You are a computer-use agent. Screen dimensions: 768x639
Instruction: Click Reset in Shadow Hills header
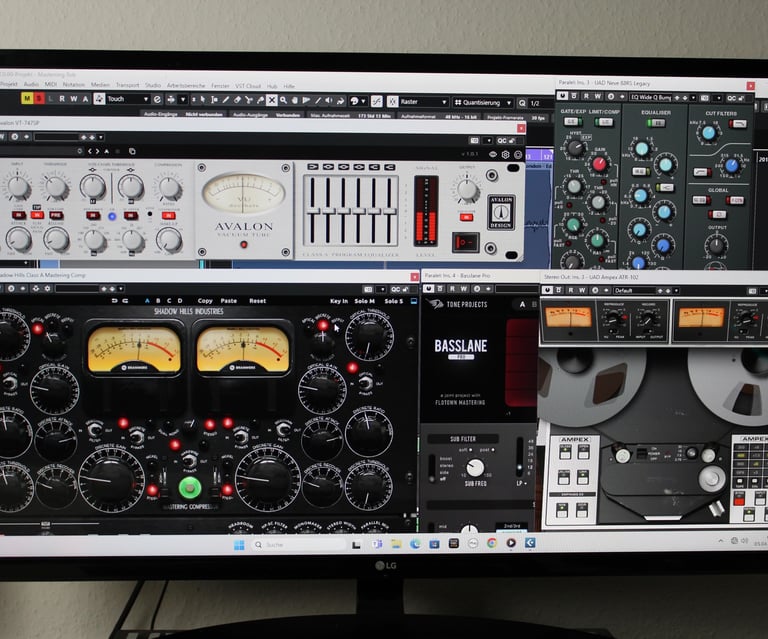click(257, 301)
